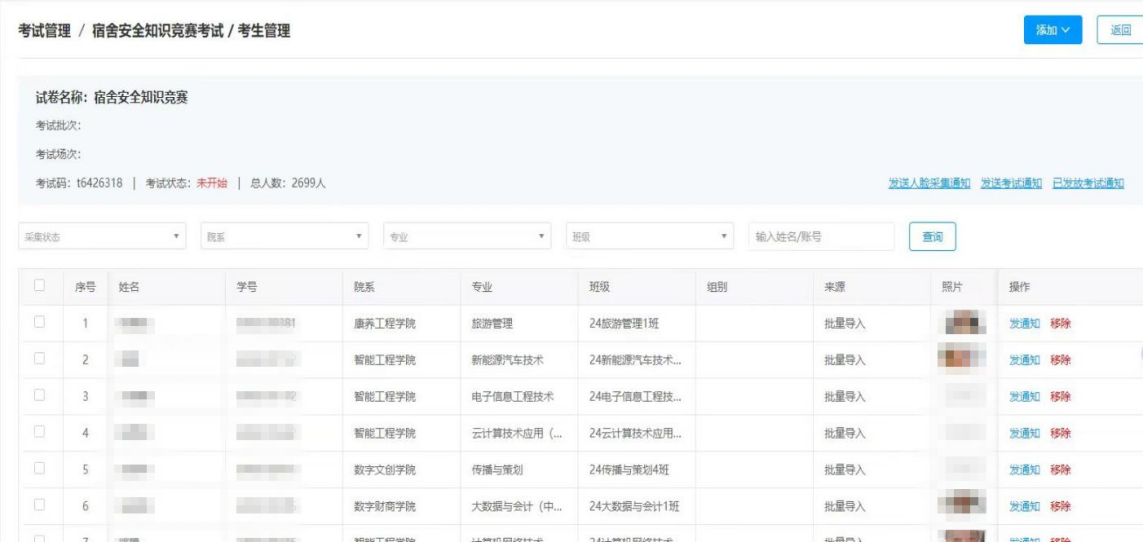The image size is (1143, 542).
Task: Select the checkbox for row 3
Action: pyautogui.click(x=40, y=396)
